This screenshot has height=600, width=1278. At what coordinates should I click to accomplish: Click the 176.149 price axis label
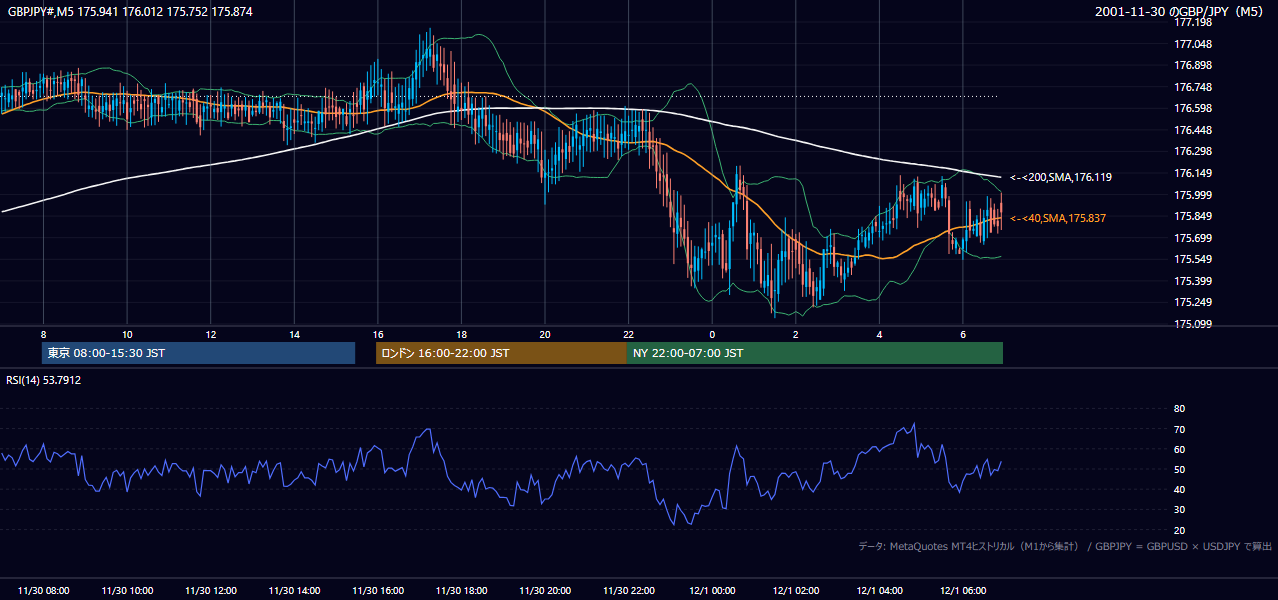pyautogui.click(x=1193, y=174)
